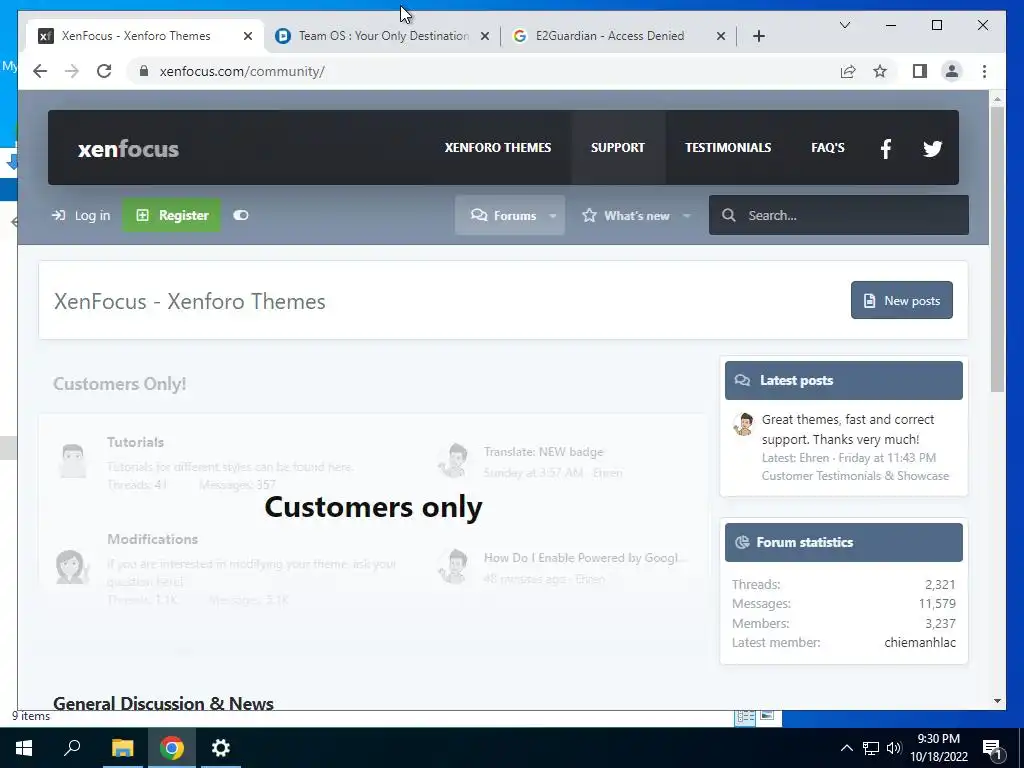This screenshot has height=768, width=1024.
Task: Toggle the light/dark theme switch
Action: (x=240, y=215)
